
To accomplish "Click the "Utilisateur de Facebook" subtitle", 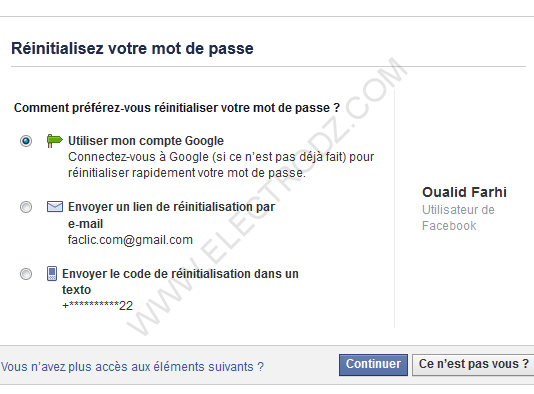I will [458, 218].
